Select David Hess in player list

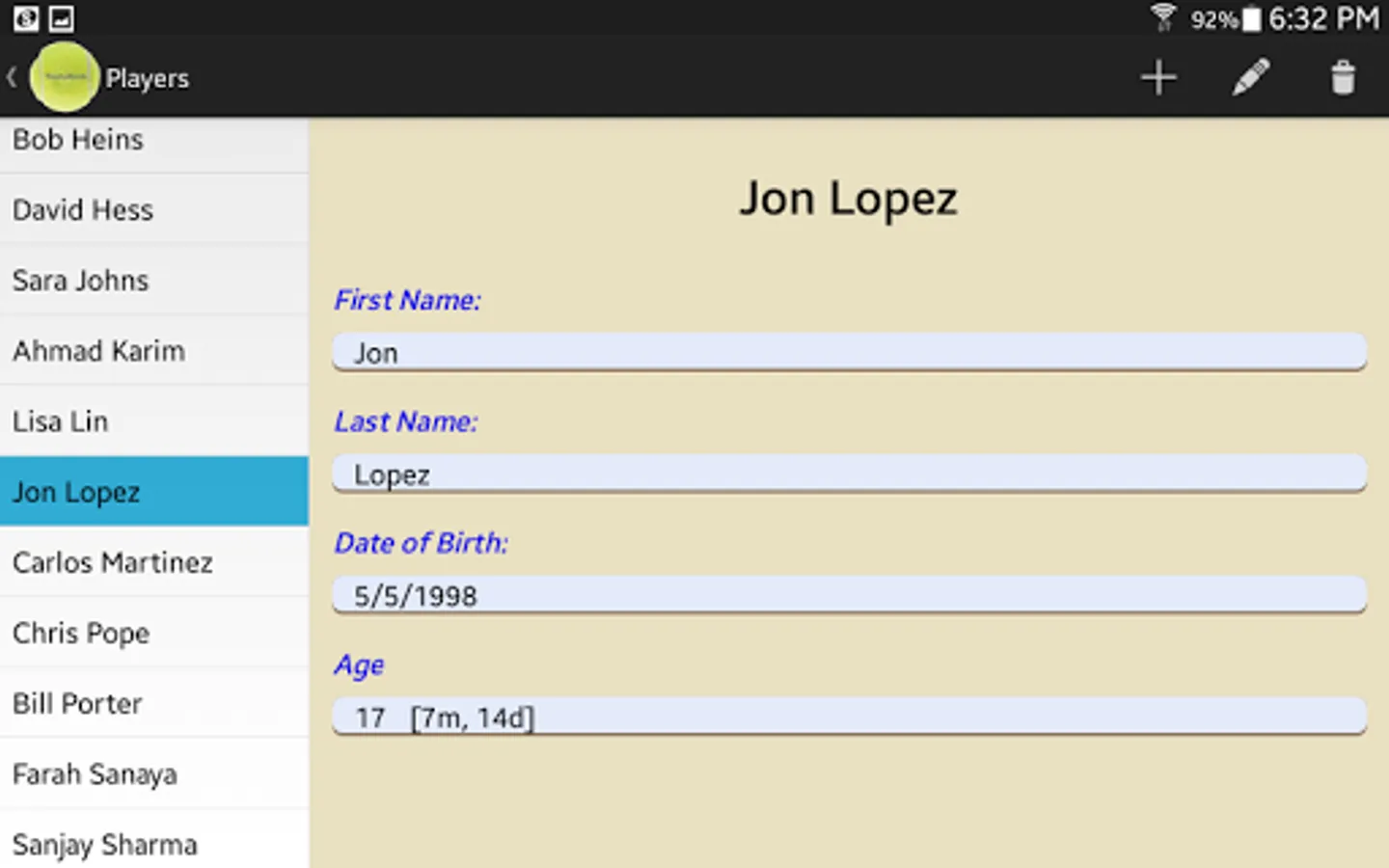[x=154, y=210]
